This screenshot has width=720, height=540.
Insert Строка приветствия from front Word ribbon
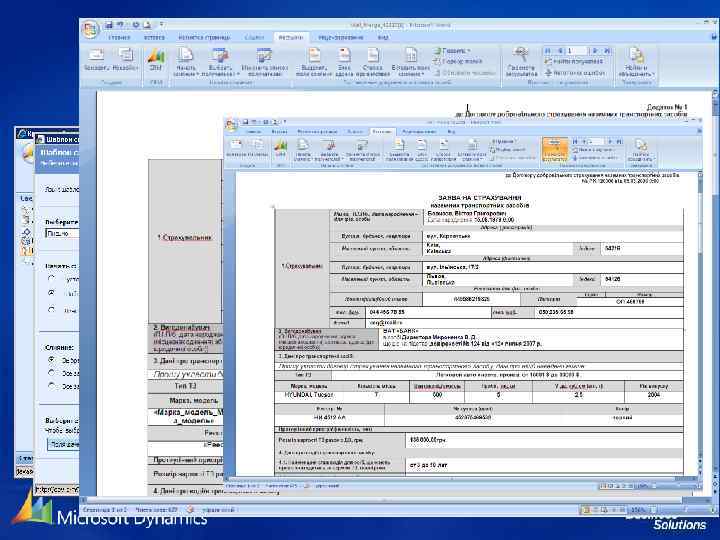pyautogui.click(x=443, y=150)
